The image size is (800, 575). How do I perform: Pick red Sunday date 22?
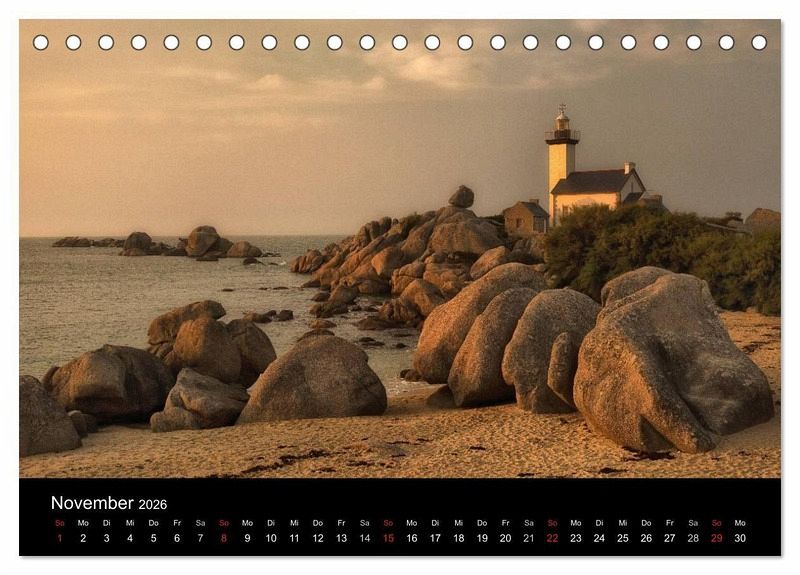pyautogui.click(x=553, y=538)
